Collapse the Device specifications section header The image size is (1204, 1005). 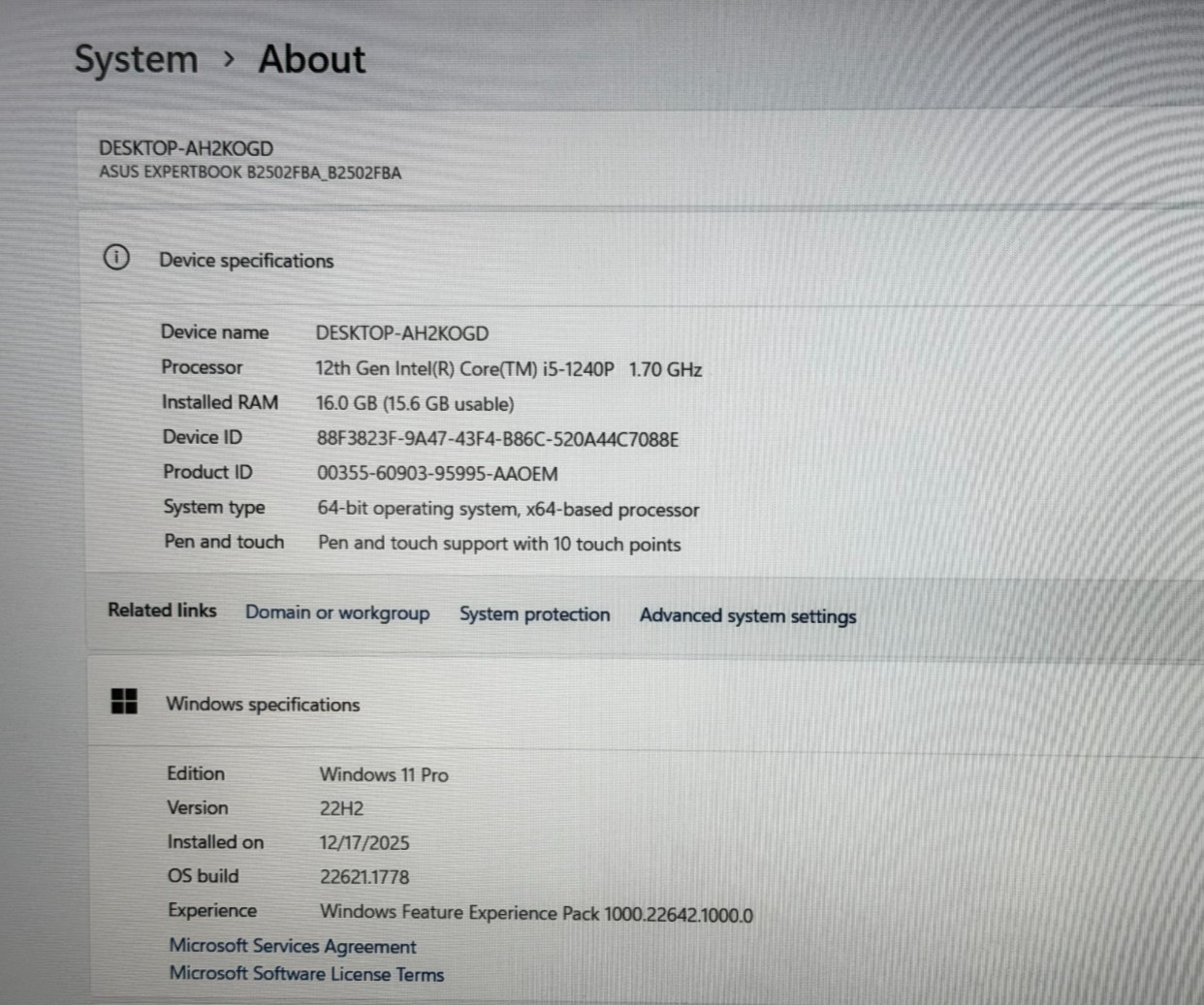point(640,259)
